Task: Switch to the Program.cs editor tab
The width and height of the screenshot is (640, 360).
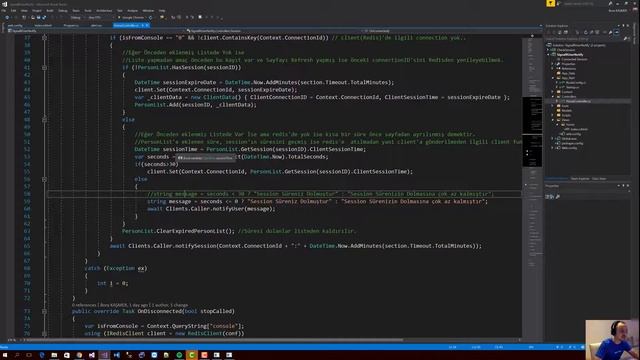Action: pyautogui.click(x=71, y=25)
